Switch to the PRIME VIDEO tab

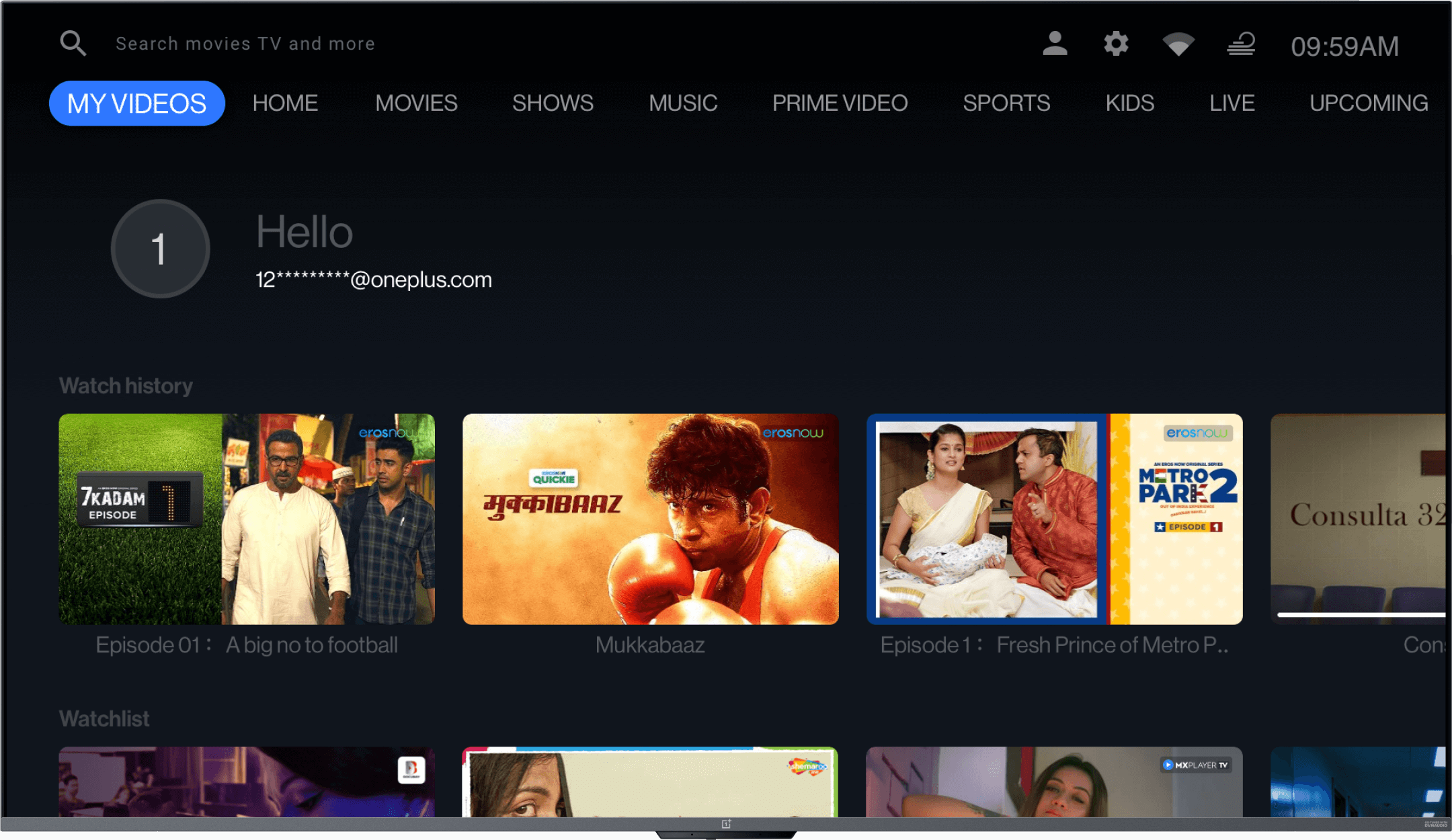(x=840, y=103)
